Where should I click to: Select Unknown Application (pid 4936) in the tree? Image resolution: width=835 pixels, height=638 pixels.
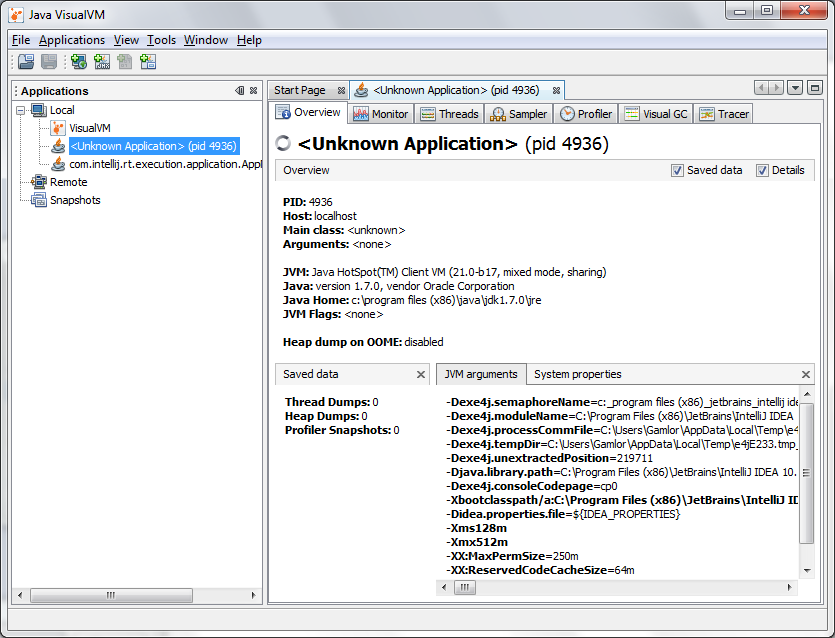pos(153,146)
